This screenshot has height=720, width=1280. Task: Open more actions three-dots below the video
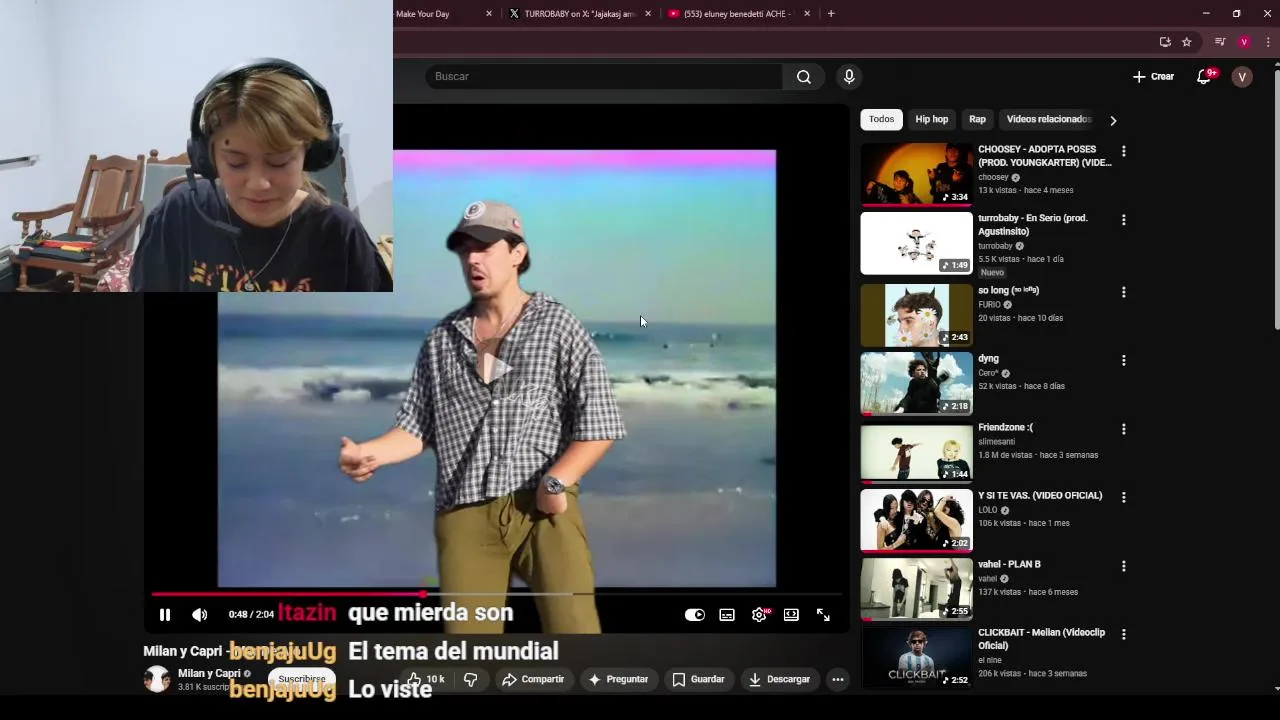pos(838,679)
